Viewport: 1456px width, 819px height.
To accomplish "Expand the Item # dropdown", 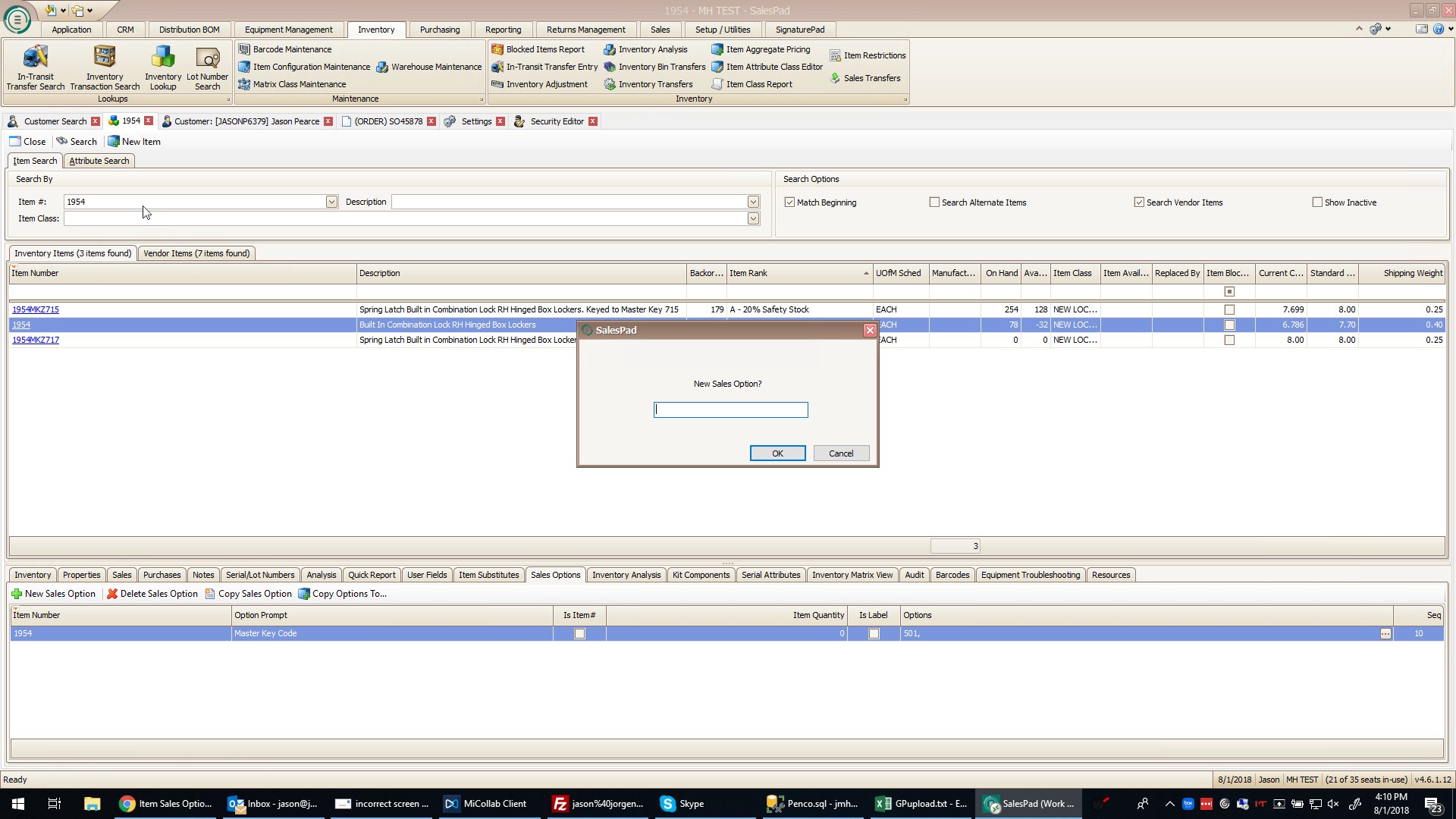I will point(331,202).
